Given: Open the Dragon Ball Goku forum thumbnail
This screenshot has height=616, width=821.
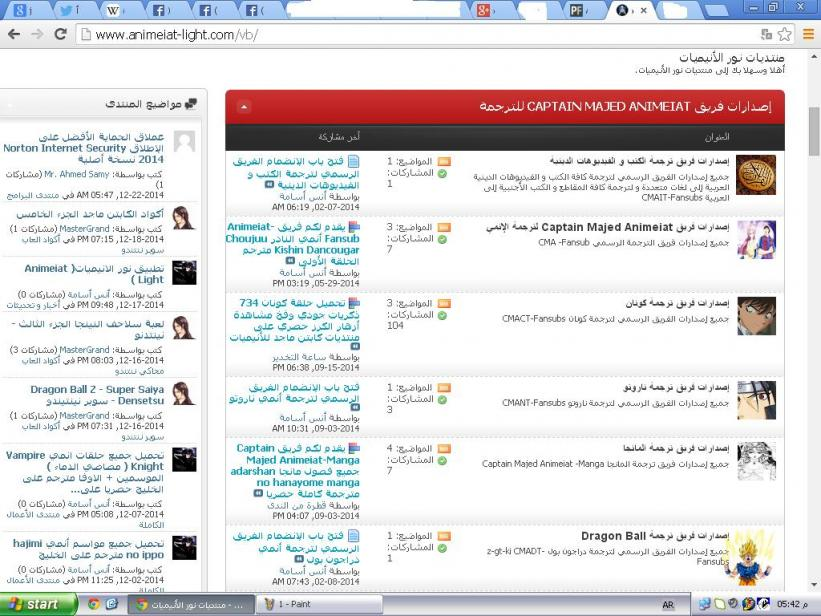Looking at the screenshot, I should (x=751, y=557).
